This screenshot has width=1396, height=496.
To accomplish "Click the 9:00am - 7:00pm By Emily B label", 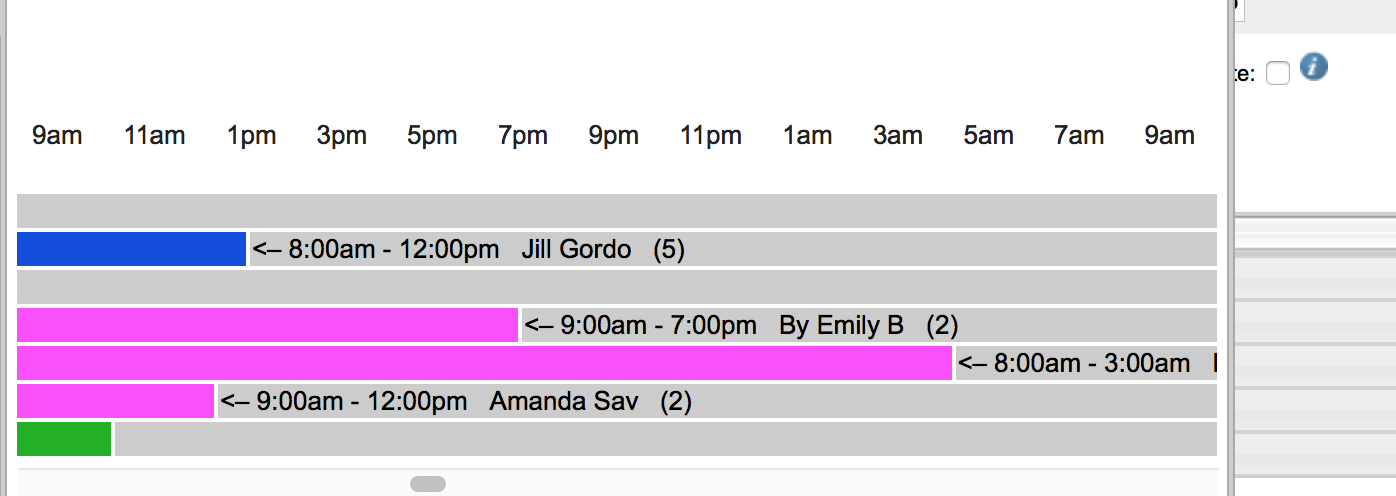I will 741,325.
